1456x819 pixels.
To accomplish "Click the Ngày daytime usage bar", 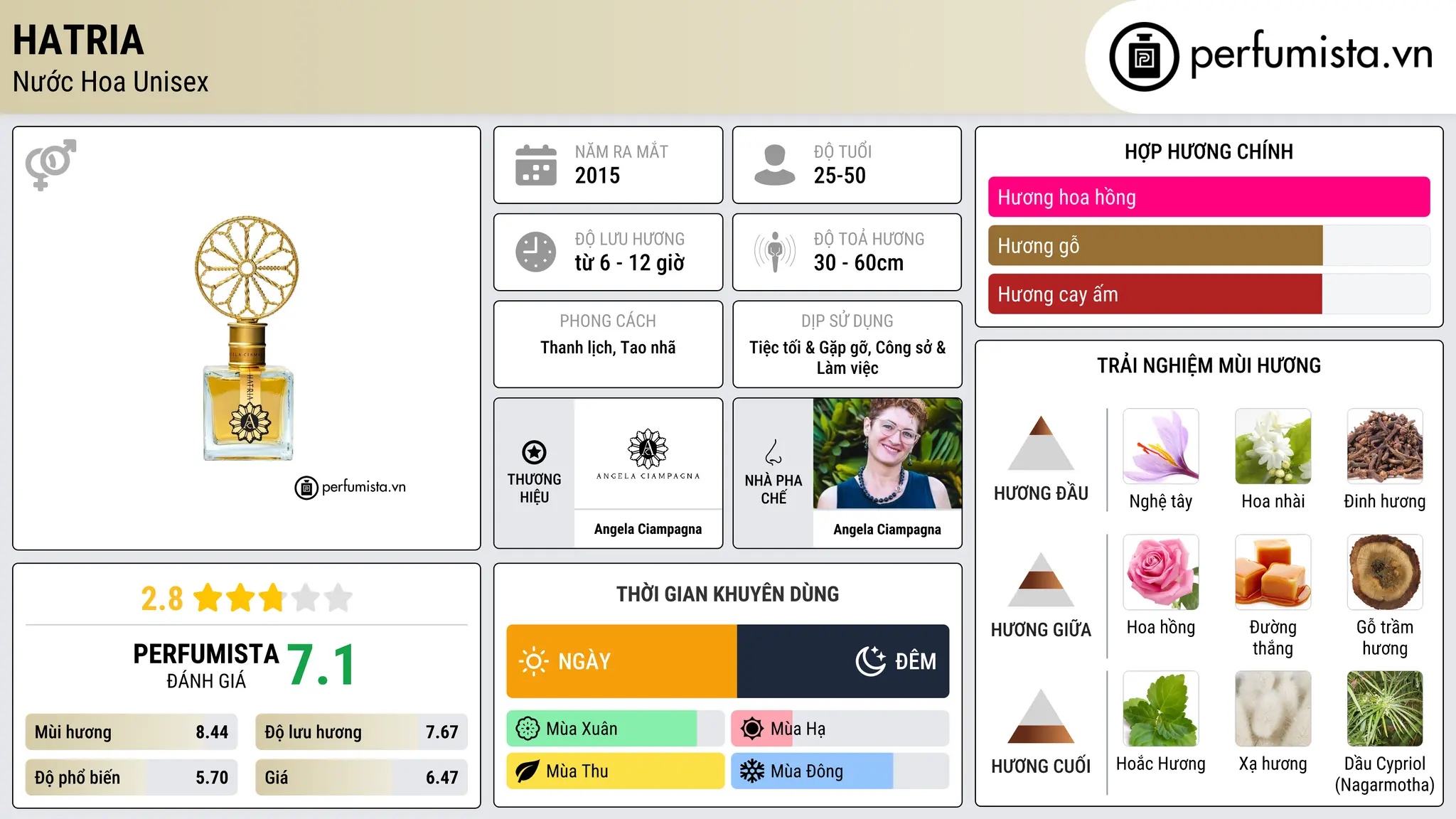I will pyautogui.click(x=622, y=661).
